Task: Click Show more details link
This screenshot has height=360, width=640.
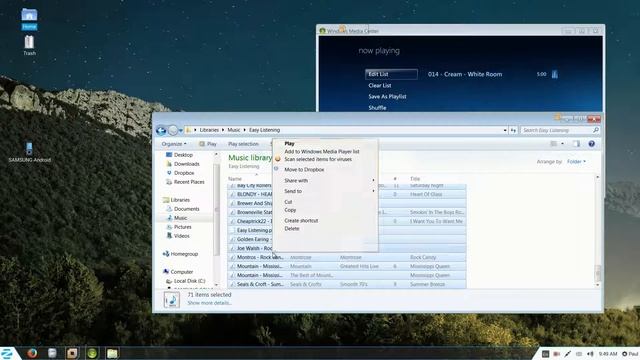Action: (209, 303)
